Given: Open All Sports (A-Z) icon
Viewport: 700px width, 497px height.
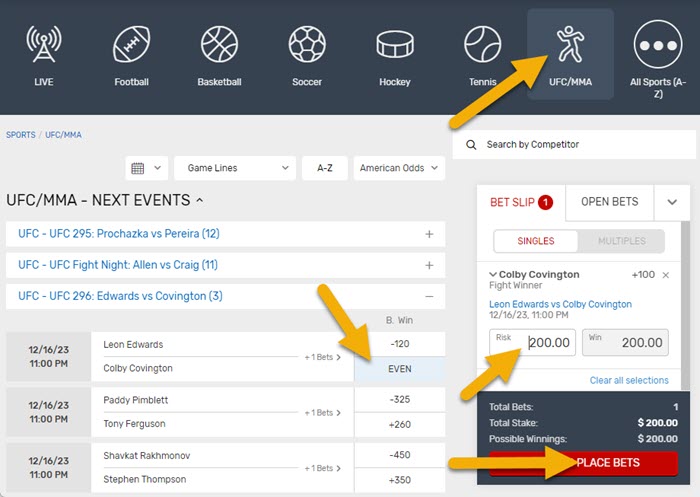Looking at the screenshot, I should [x=657, y=45].
